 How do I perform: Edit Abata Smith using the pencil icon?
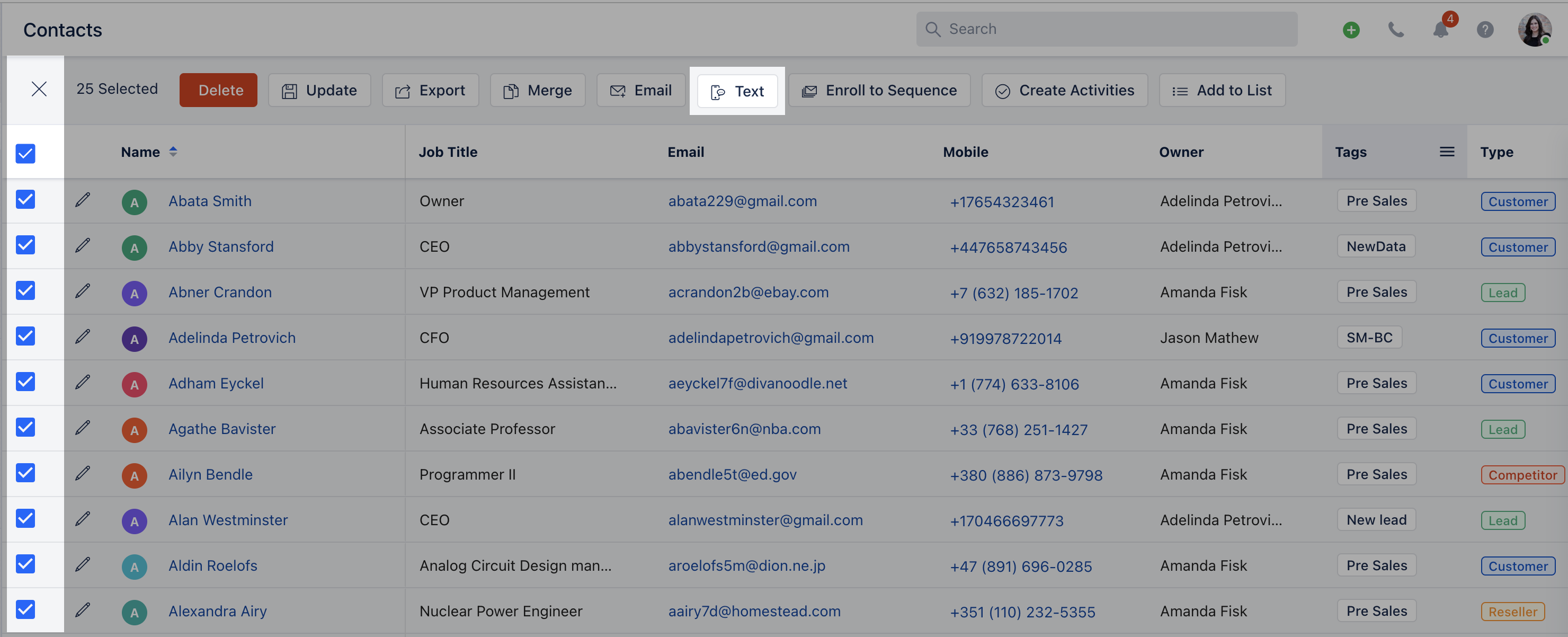click(x=83, y=200)
